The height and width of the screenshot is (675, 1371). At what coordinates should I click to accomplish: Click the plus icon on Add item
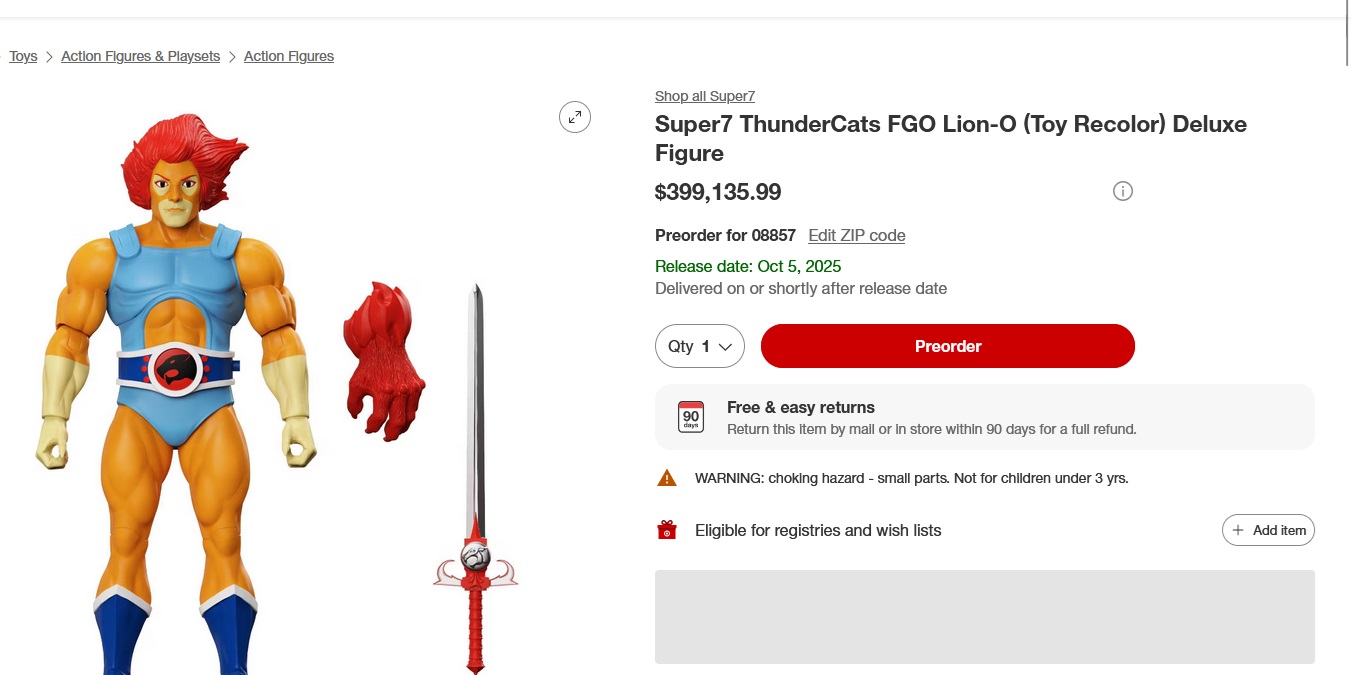click(1238, 530)
